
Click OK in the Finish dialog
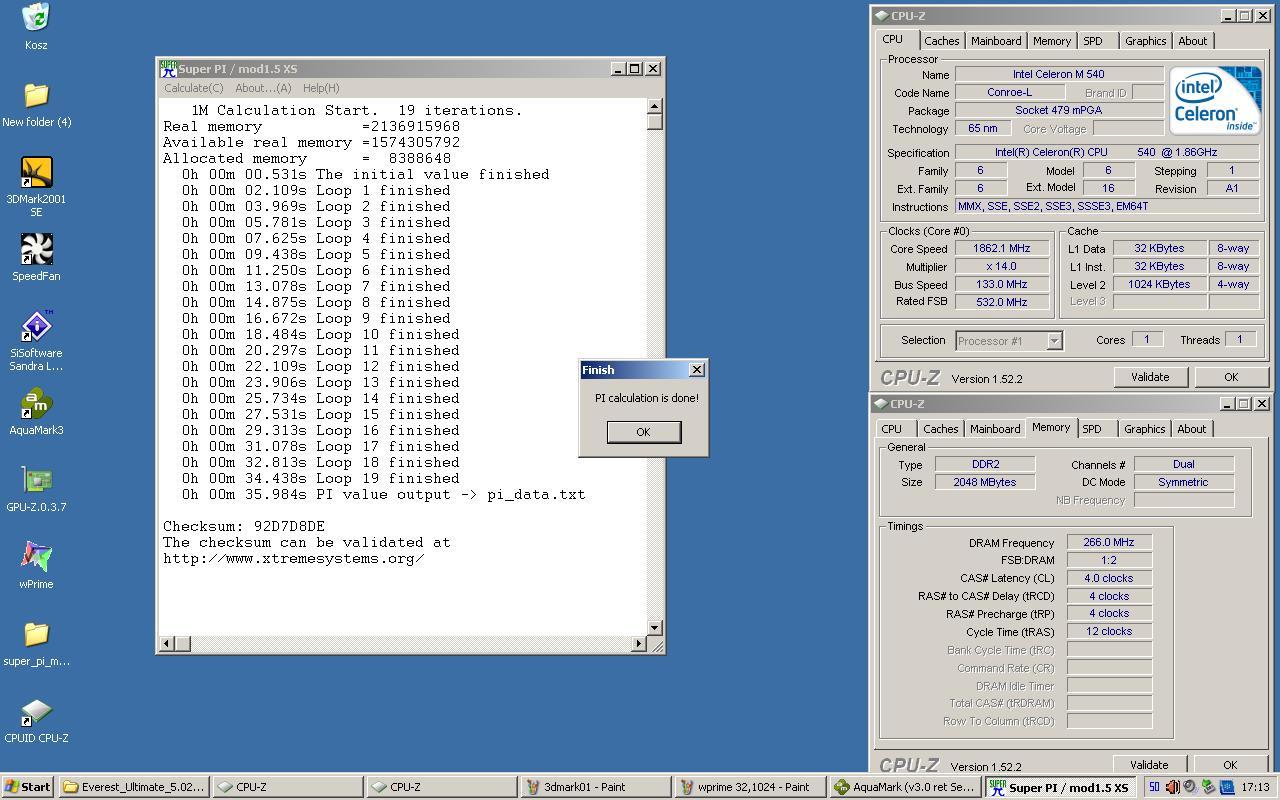click(643, 432)
